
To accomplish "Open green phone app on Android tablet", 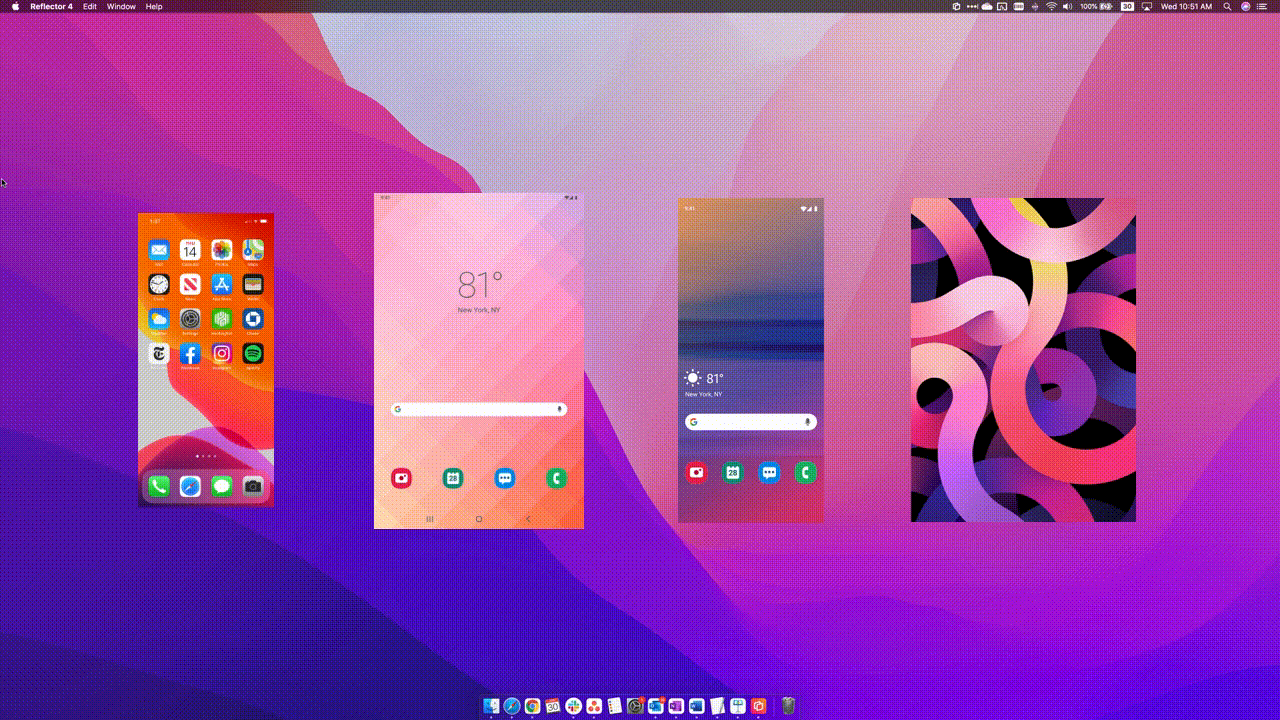I will pos(557,478).
